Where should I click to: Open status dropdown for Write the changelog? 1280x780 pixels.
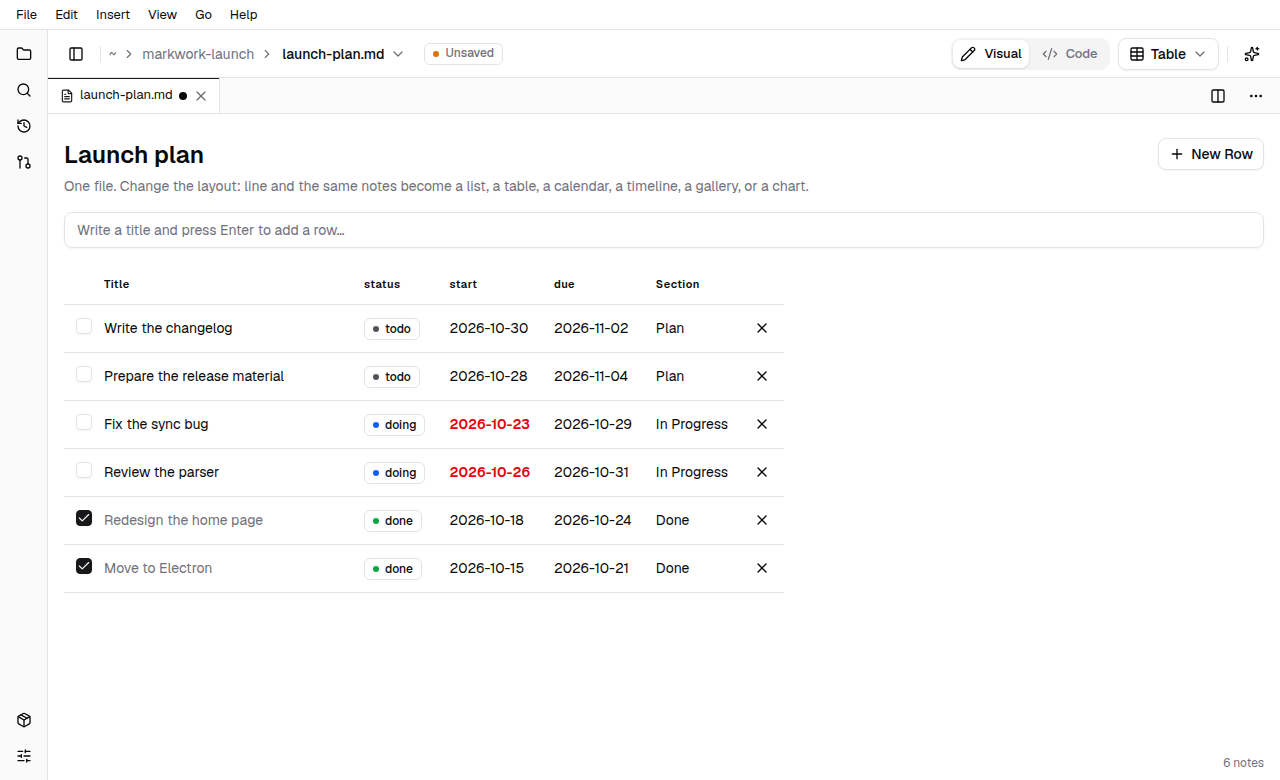coord(392,329)
